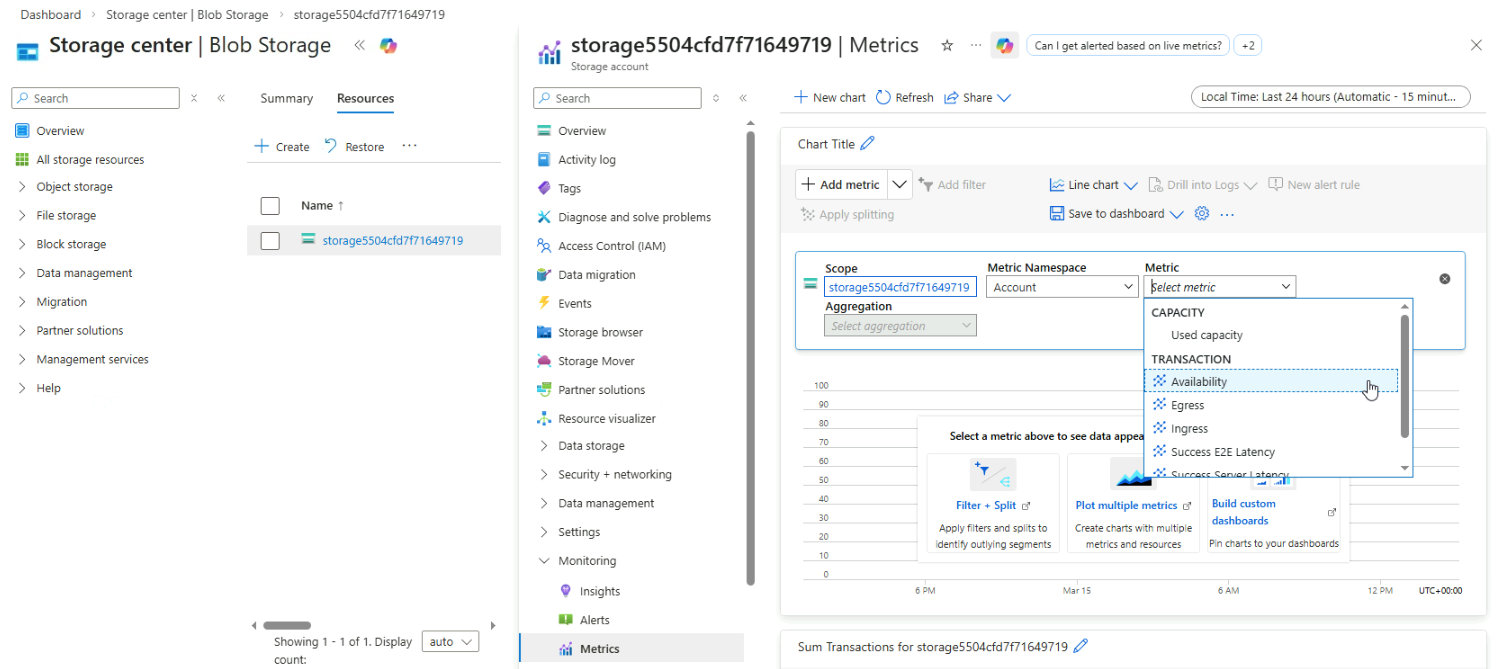The image size is (1496, 669).
Task: Click the New chart button
Action: point(829,98)
